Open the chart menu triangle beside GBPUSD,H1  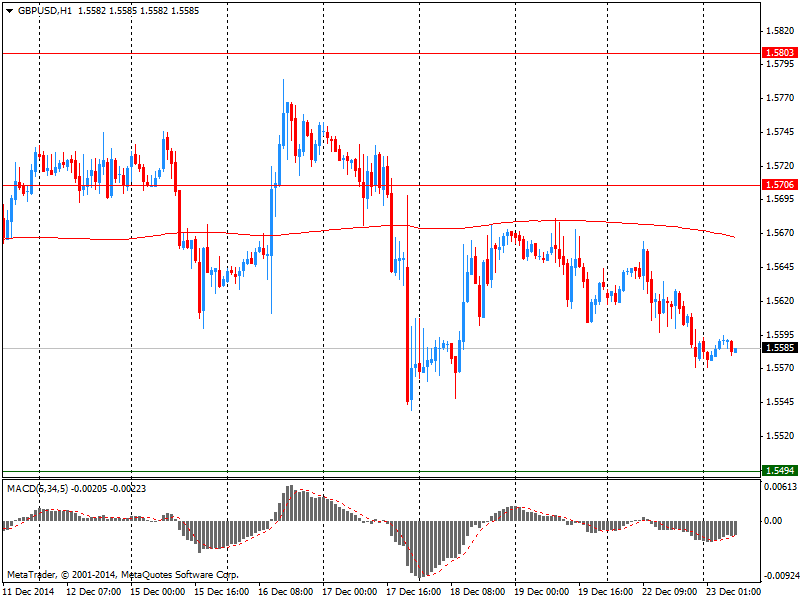point(10,11)
